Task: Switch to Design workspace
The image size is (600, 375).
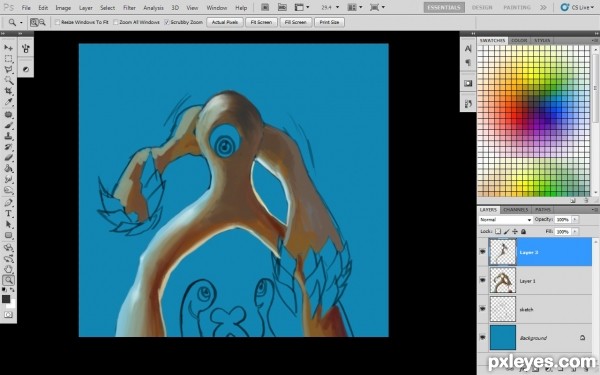Action: 482,7
